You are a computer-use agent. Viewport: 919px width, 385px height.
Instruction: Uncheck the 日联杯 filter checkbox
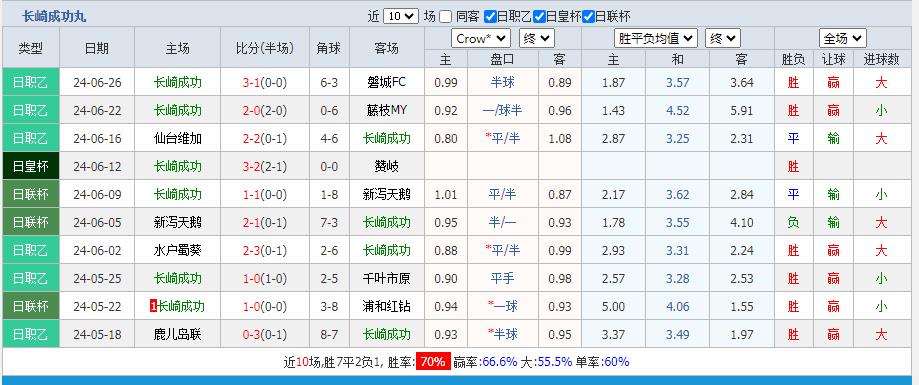[x=589, y=16]
